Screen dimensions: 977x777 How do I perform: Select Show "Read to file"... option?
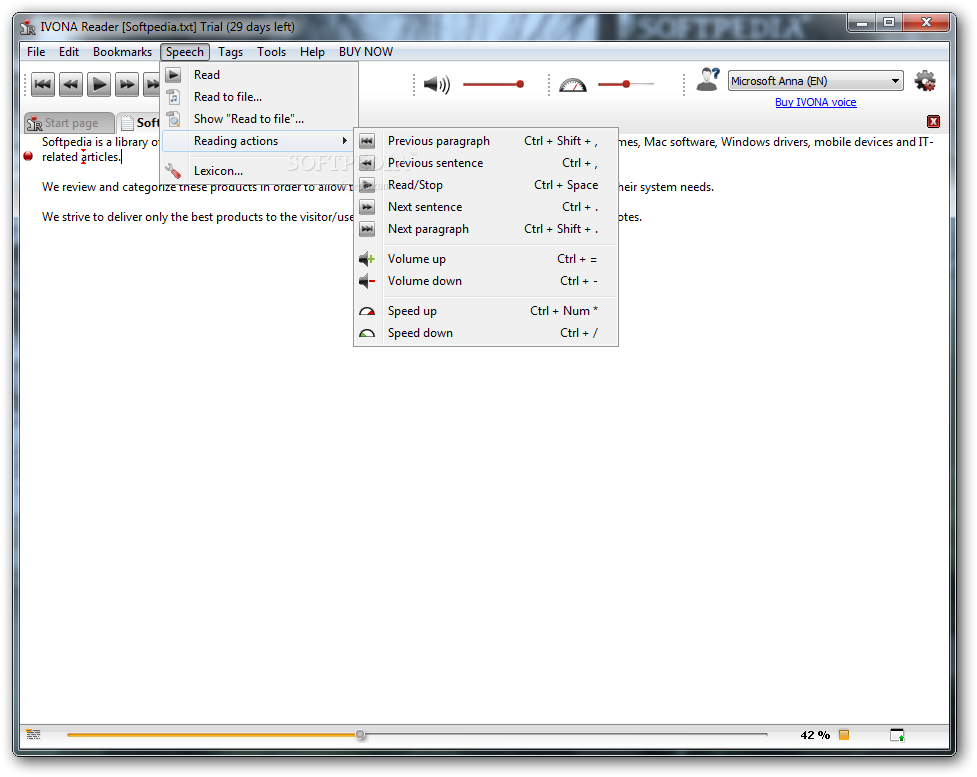[259, 119]
